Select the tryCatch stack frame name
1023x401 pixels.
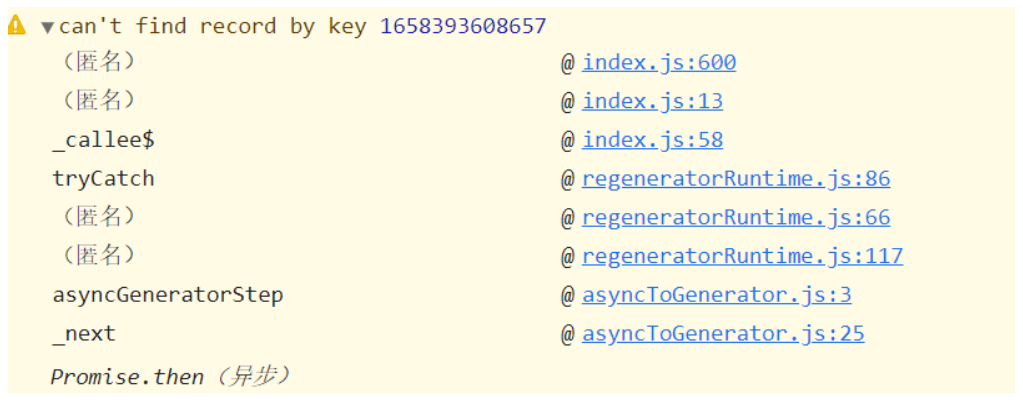103,179
